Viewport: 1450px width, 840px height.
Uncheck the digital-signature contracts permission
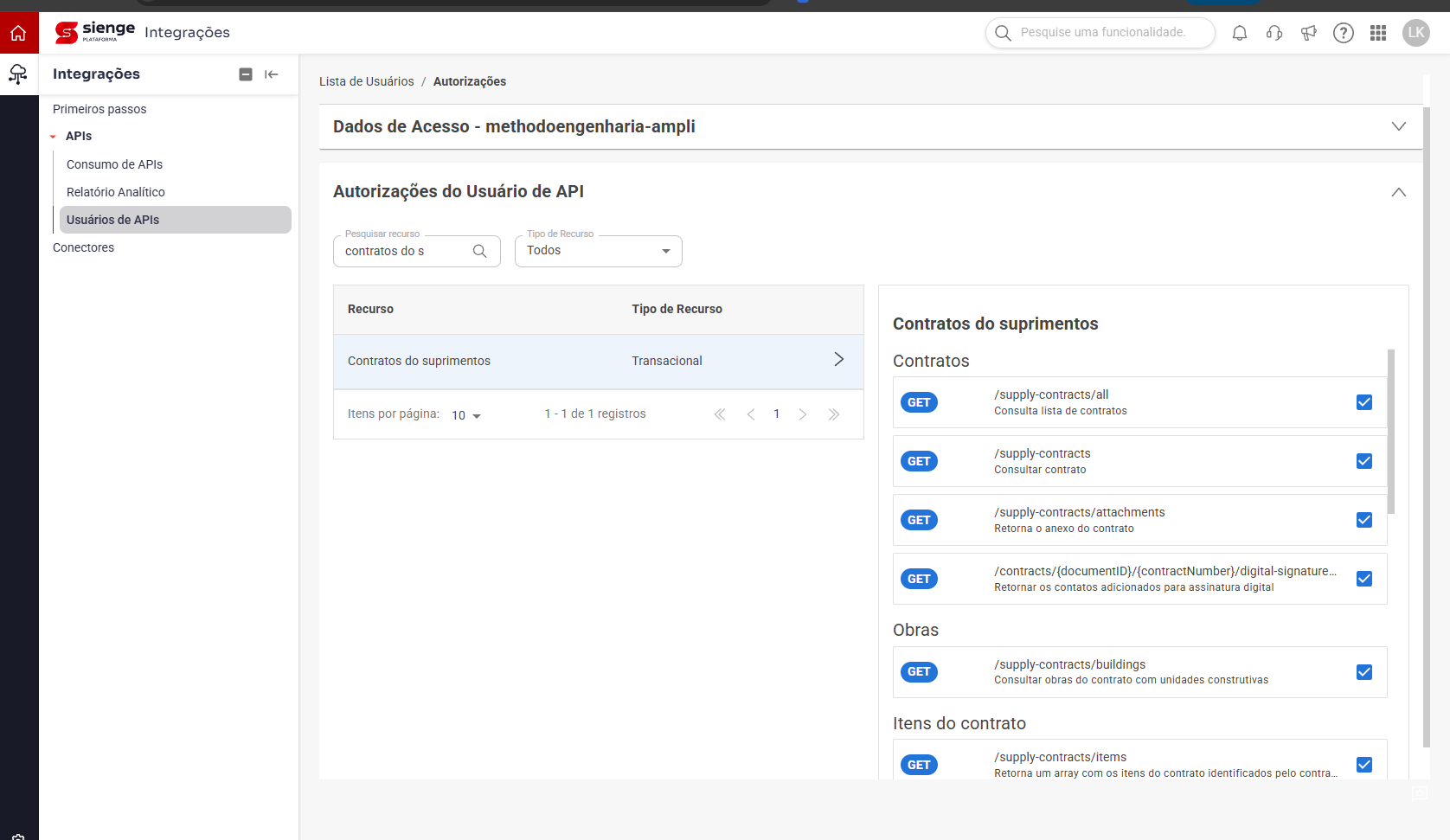(1364, 579)
